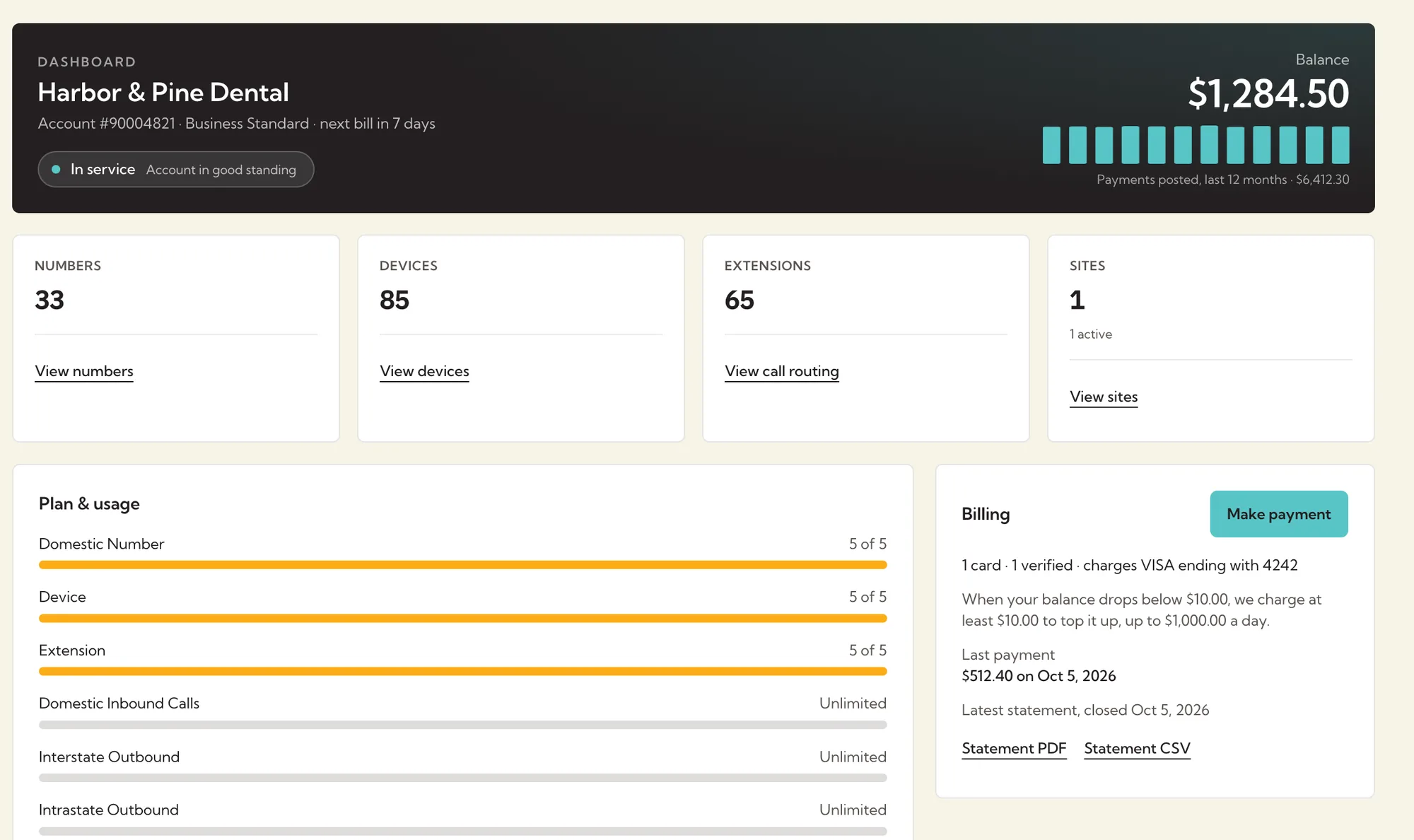Image resolution: width=1414 pixels, height=840 pixels.
Task: Open the View devices link
Action: (424, 371)
